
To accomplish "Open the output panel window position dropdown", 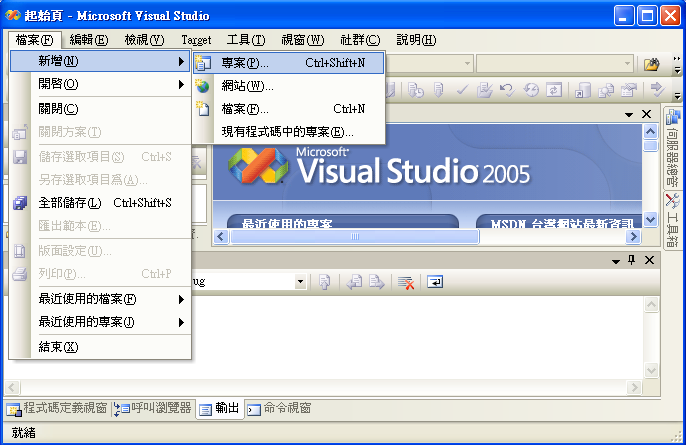I will pyautogui.click(x=616, y=261).
